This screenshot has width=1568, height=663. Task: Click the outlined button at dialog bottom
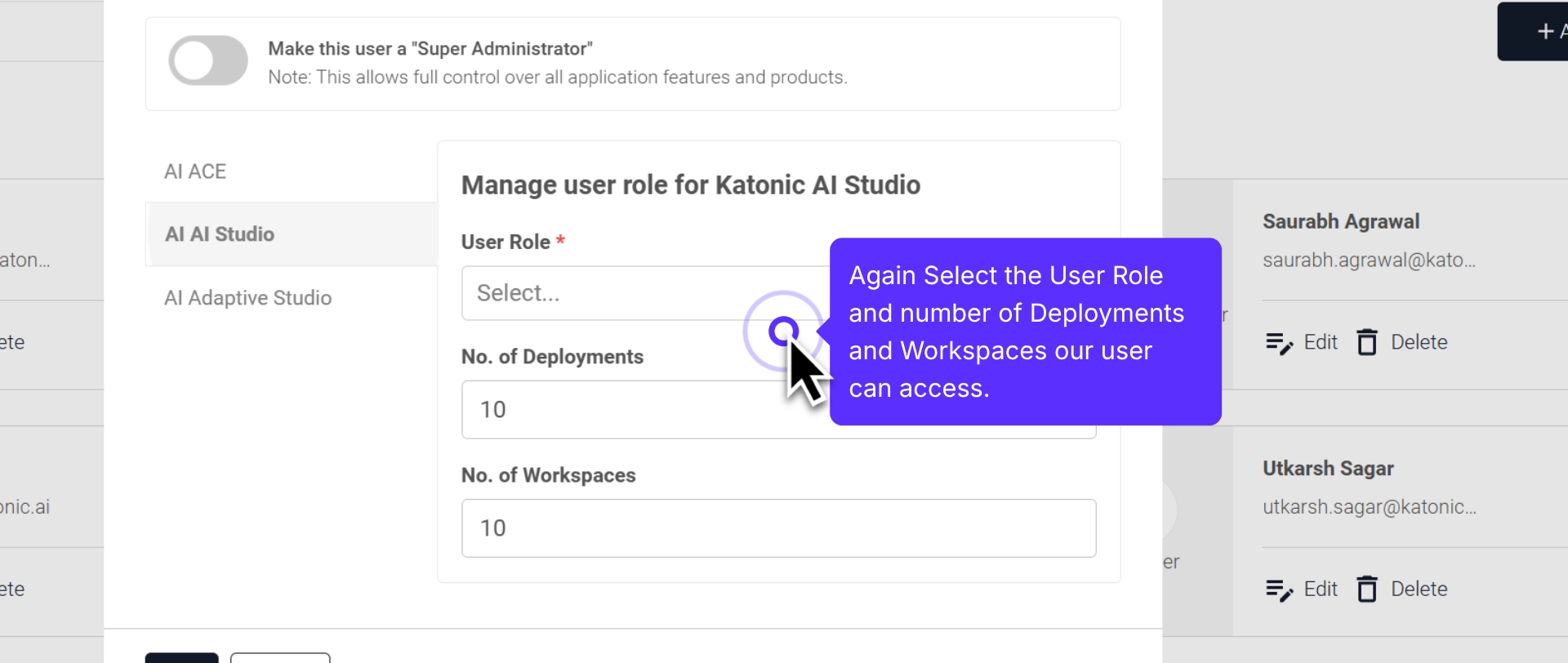[280, 657]
